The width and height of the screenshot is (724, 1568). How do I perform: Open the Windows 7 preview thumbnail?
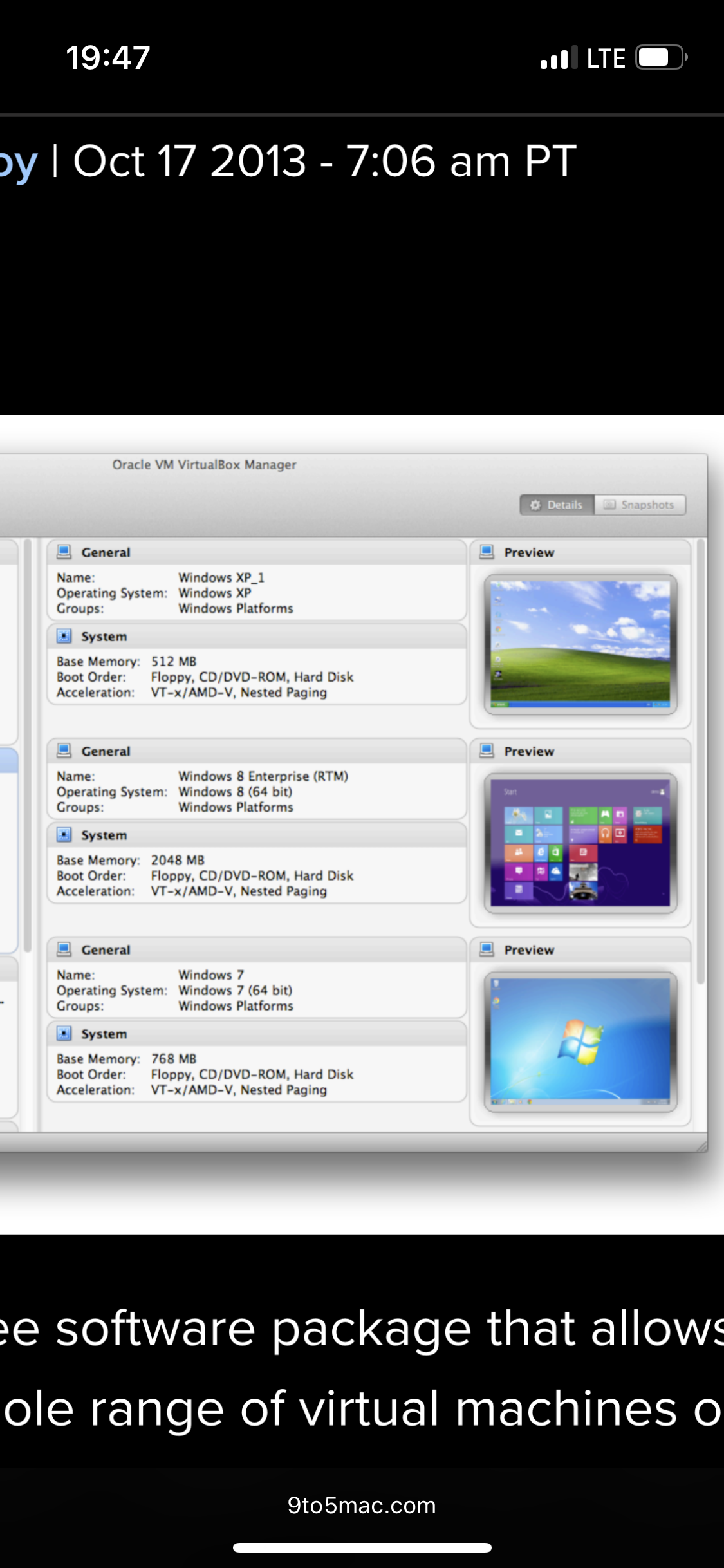[x=580, y=1041]
